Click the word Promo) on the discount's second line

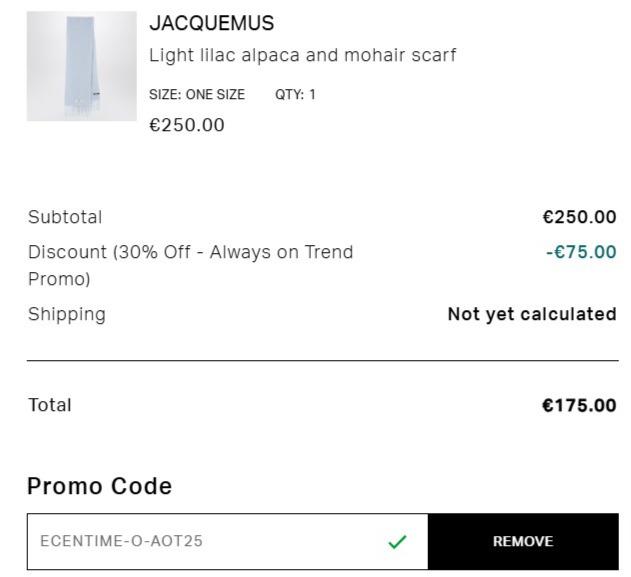(59, 279)
